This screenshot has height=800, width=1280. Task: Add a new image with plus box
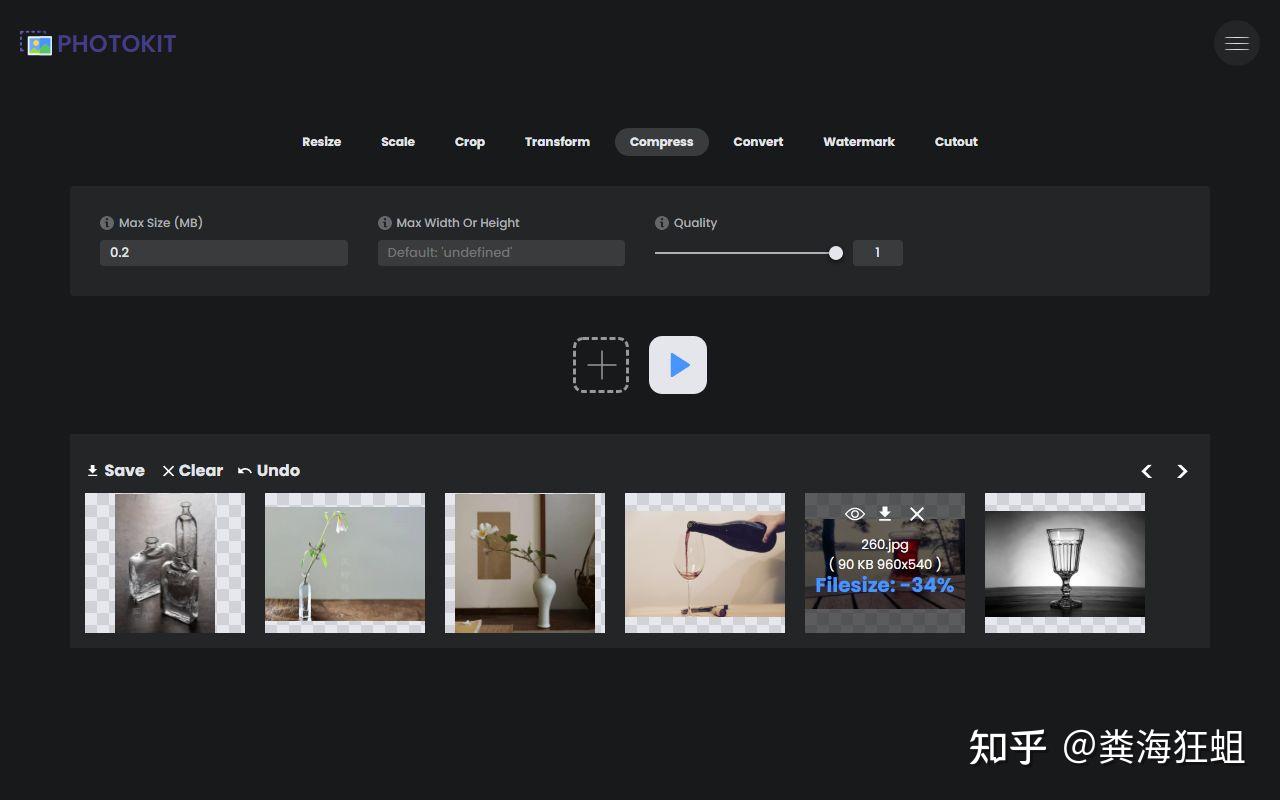point(601,365)
